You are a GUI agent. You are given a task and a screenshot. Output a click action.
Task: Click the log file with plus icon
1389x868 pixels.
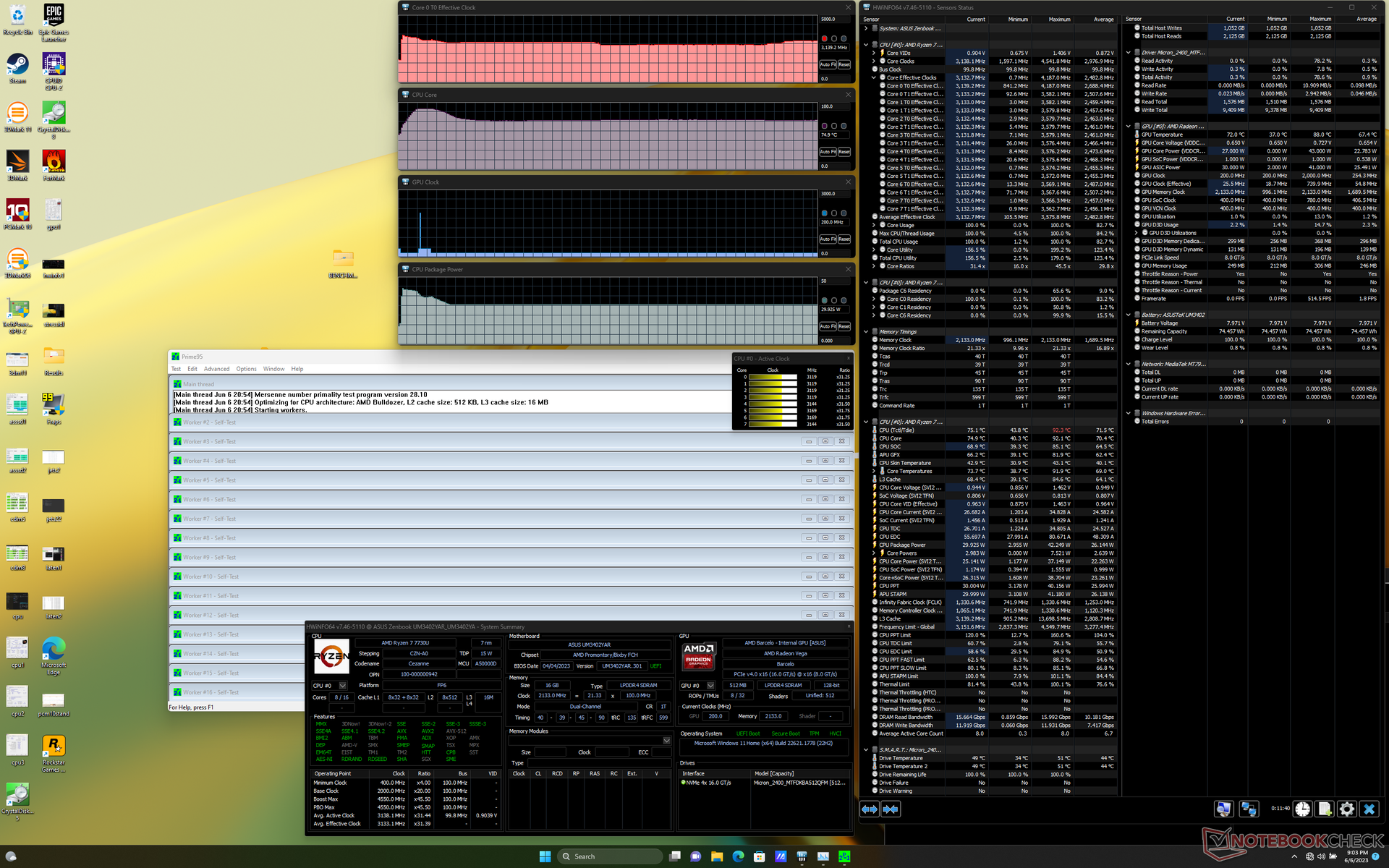tap(1325, 809)
